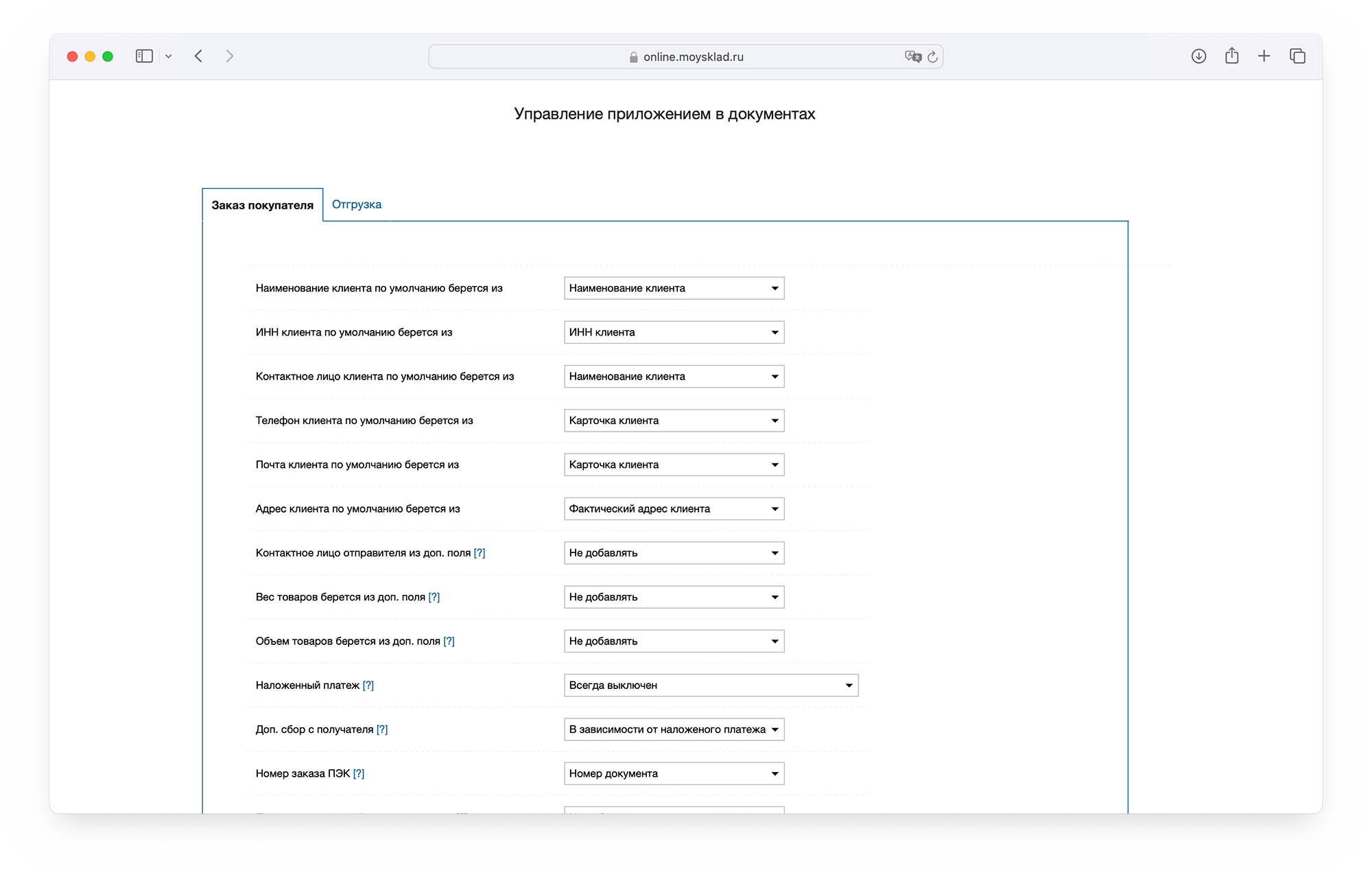Click the share icon in toolbar

1231,56
